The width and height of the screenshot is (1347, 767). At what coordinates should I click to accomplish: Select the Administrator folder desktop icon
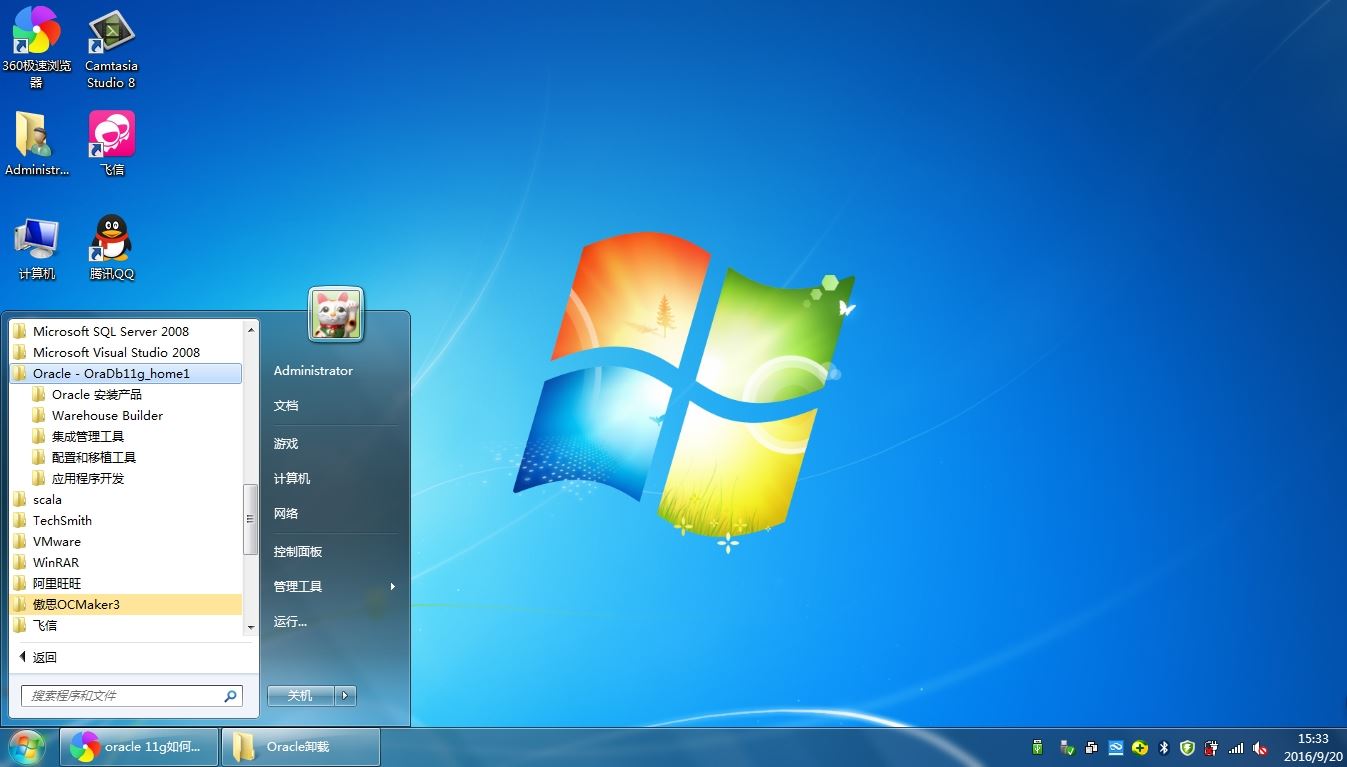point(36,143)
